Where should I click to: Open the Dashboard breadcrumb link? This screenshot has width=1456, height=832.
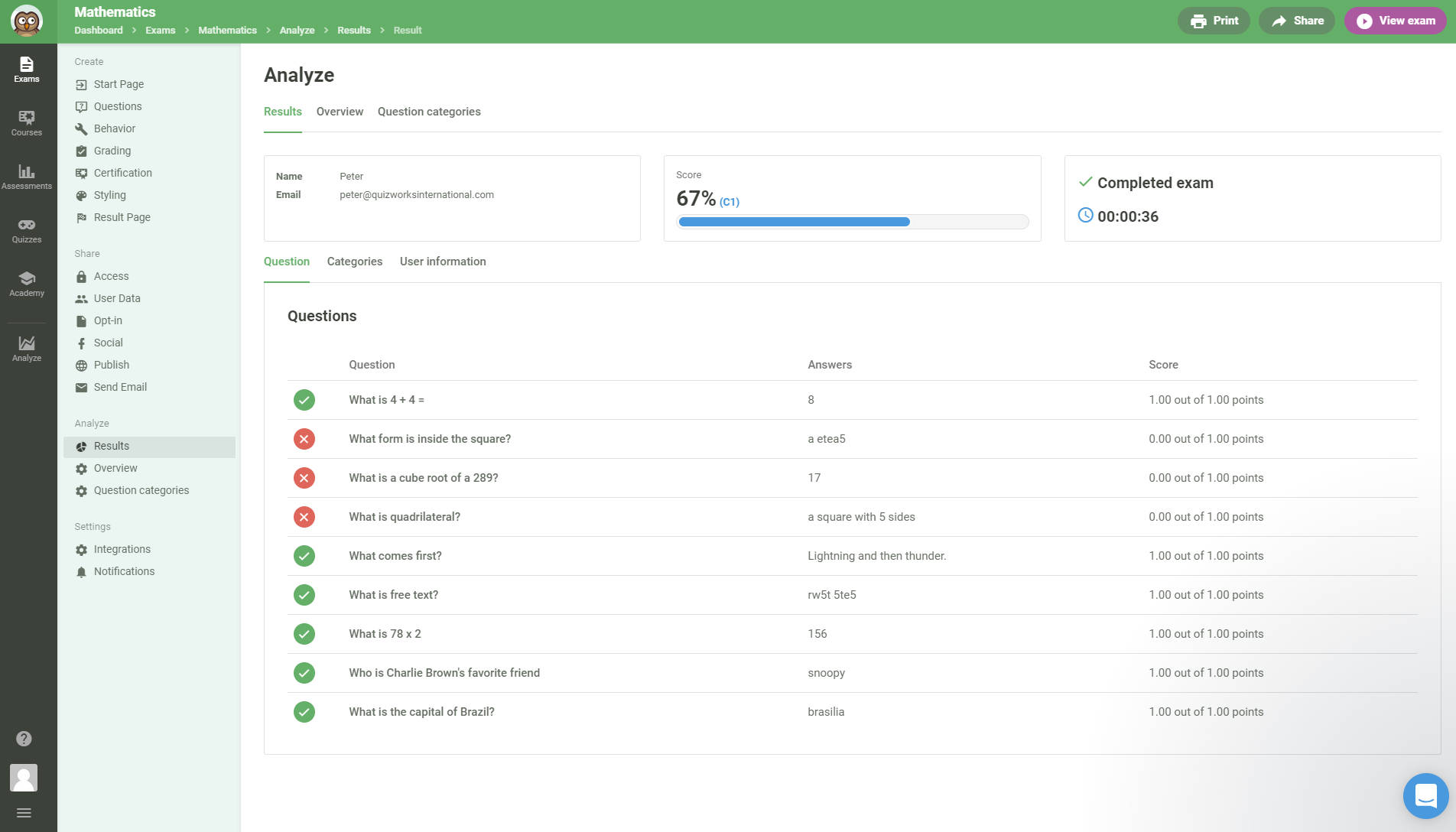[98, 30]
